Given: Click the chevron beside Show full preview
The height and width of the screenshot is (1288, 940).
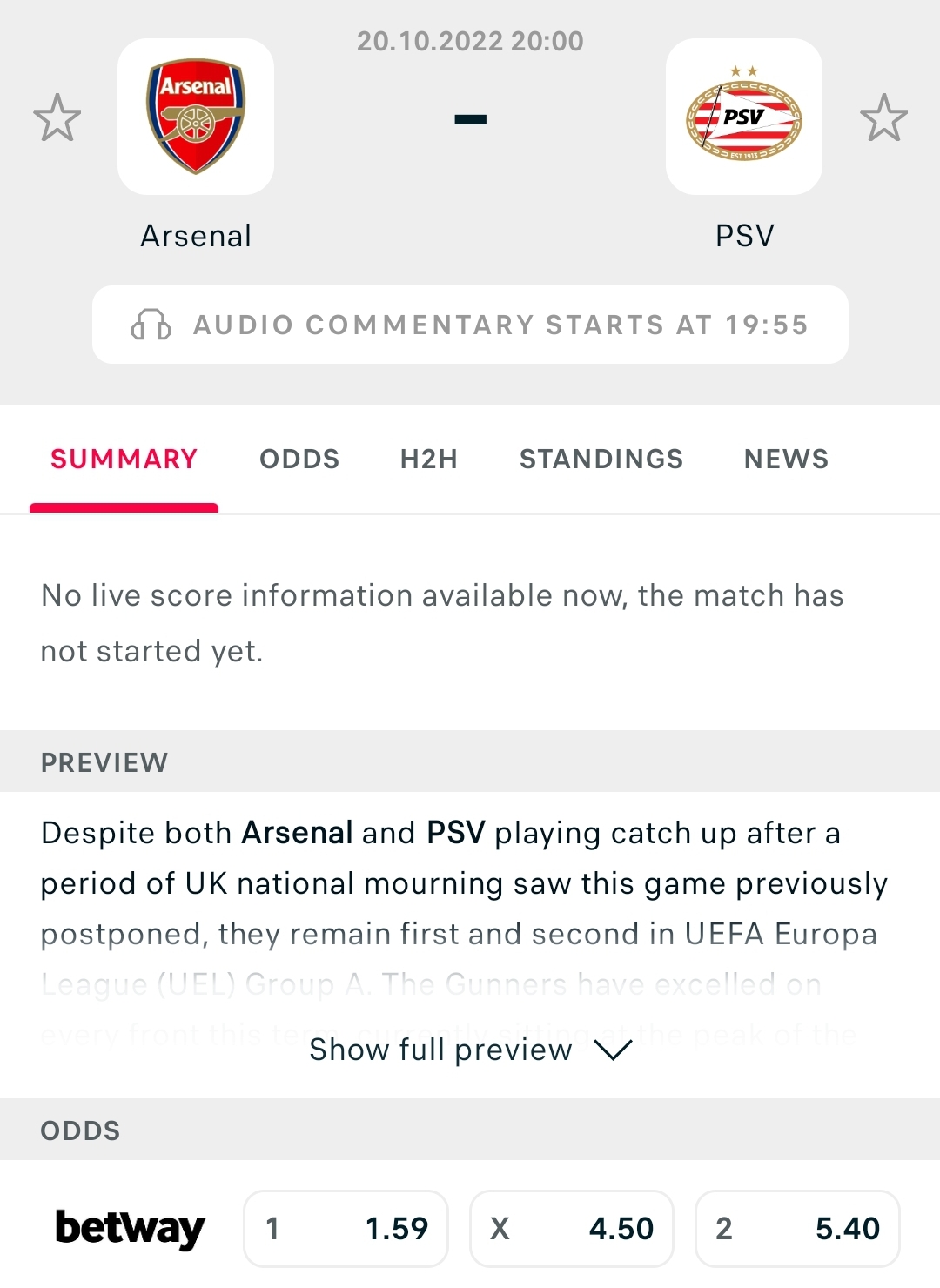Looking at the screenshot, I should [613, 1050].
